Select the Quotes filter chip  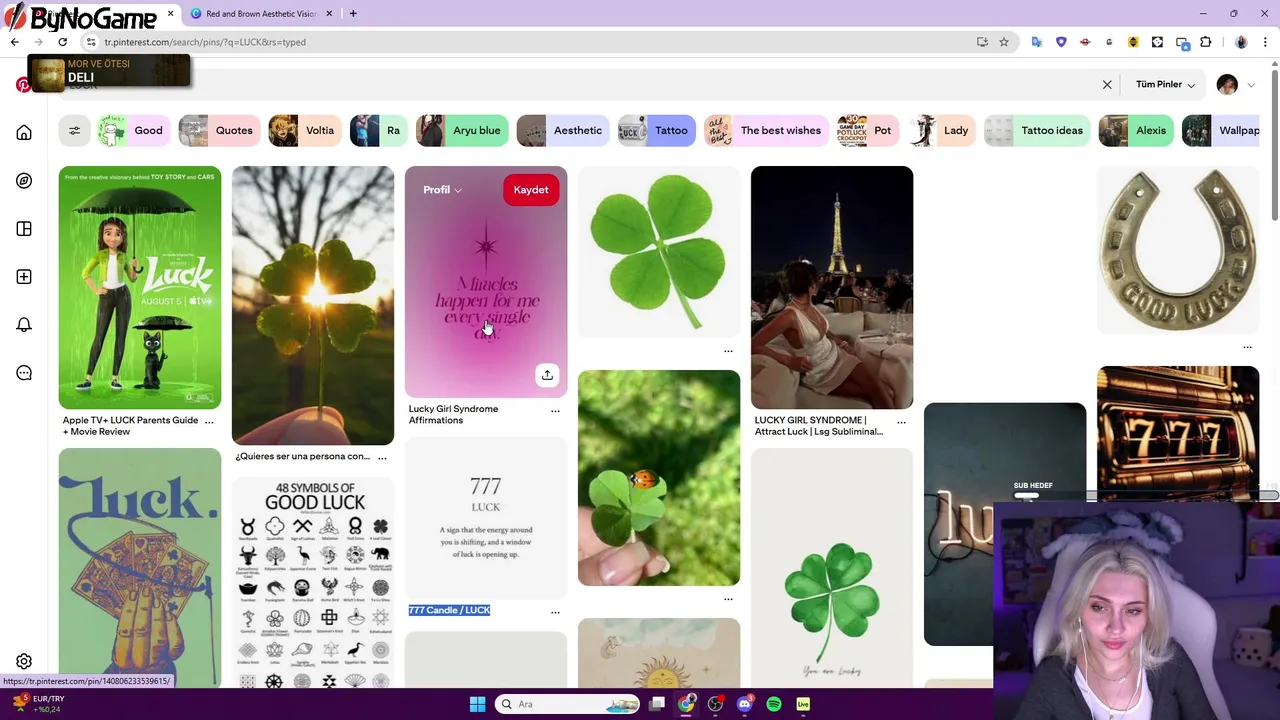[218, 131]
